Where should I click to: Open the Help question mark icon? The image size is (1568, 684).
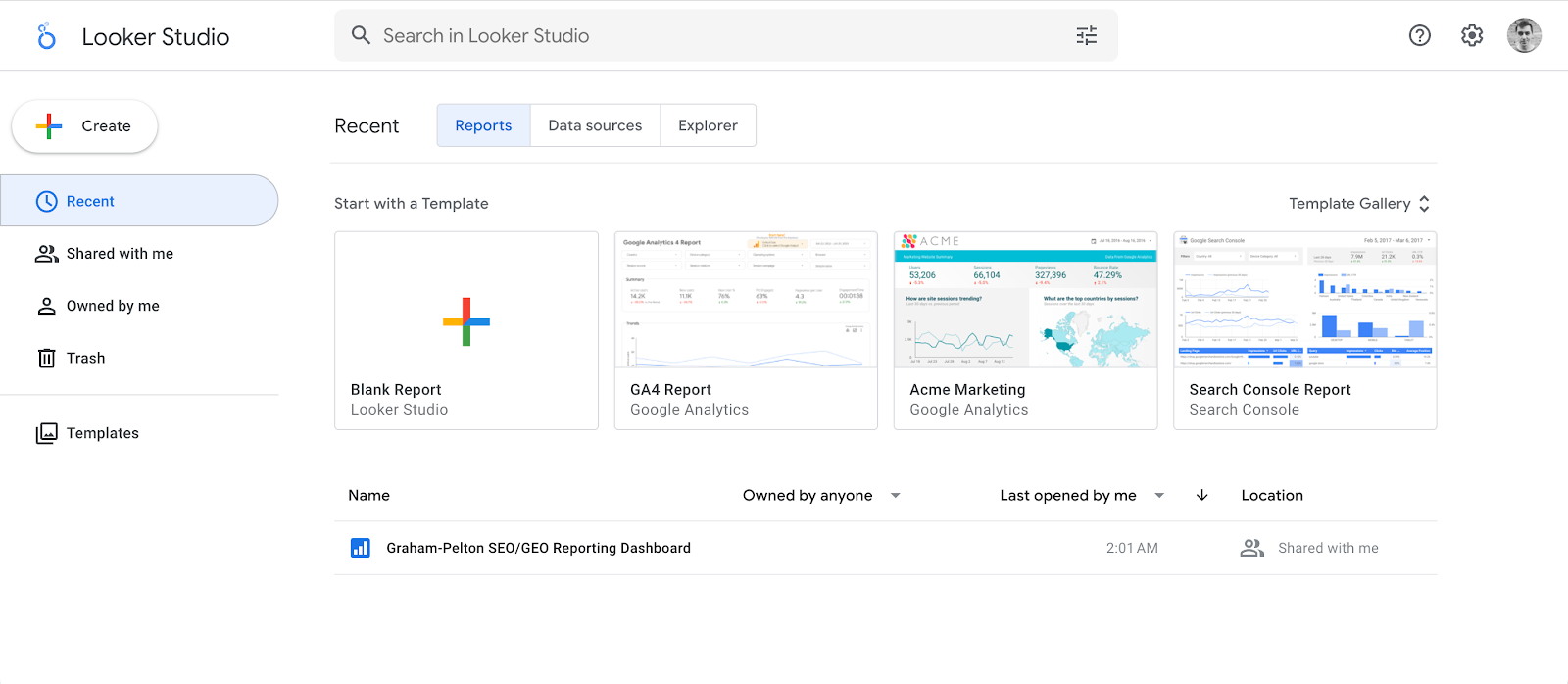(x=1420, y=35)
